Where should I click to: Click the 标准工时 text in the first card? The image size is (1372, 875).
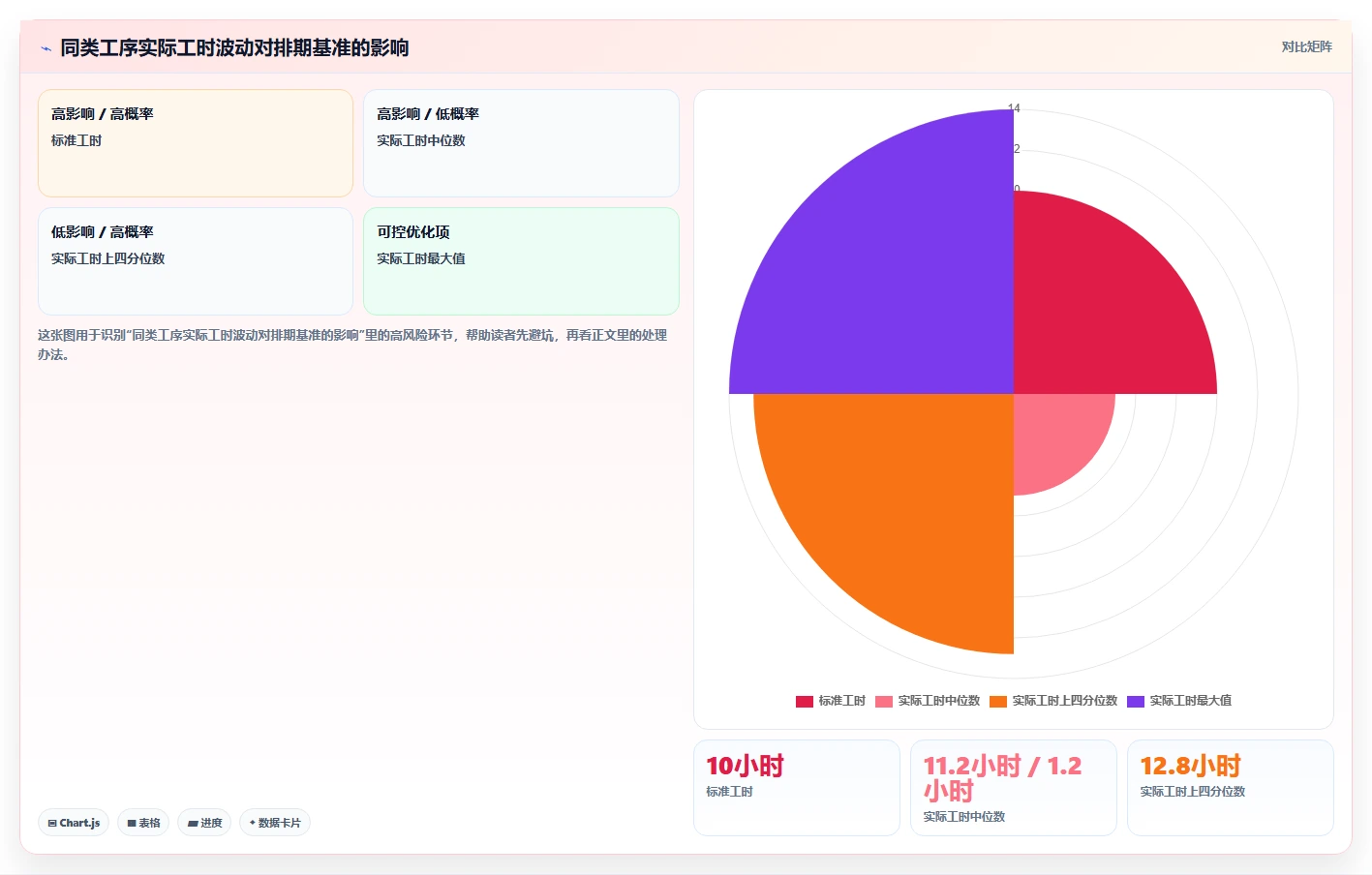click(76, 140)
